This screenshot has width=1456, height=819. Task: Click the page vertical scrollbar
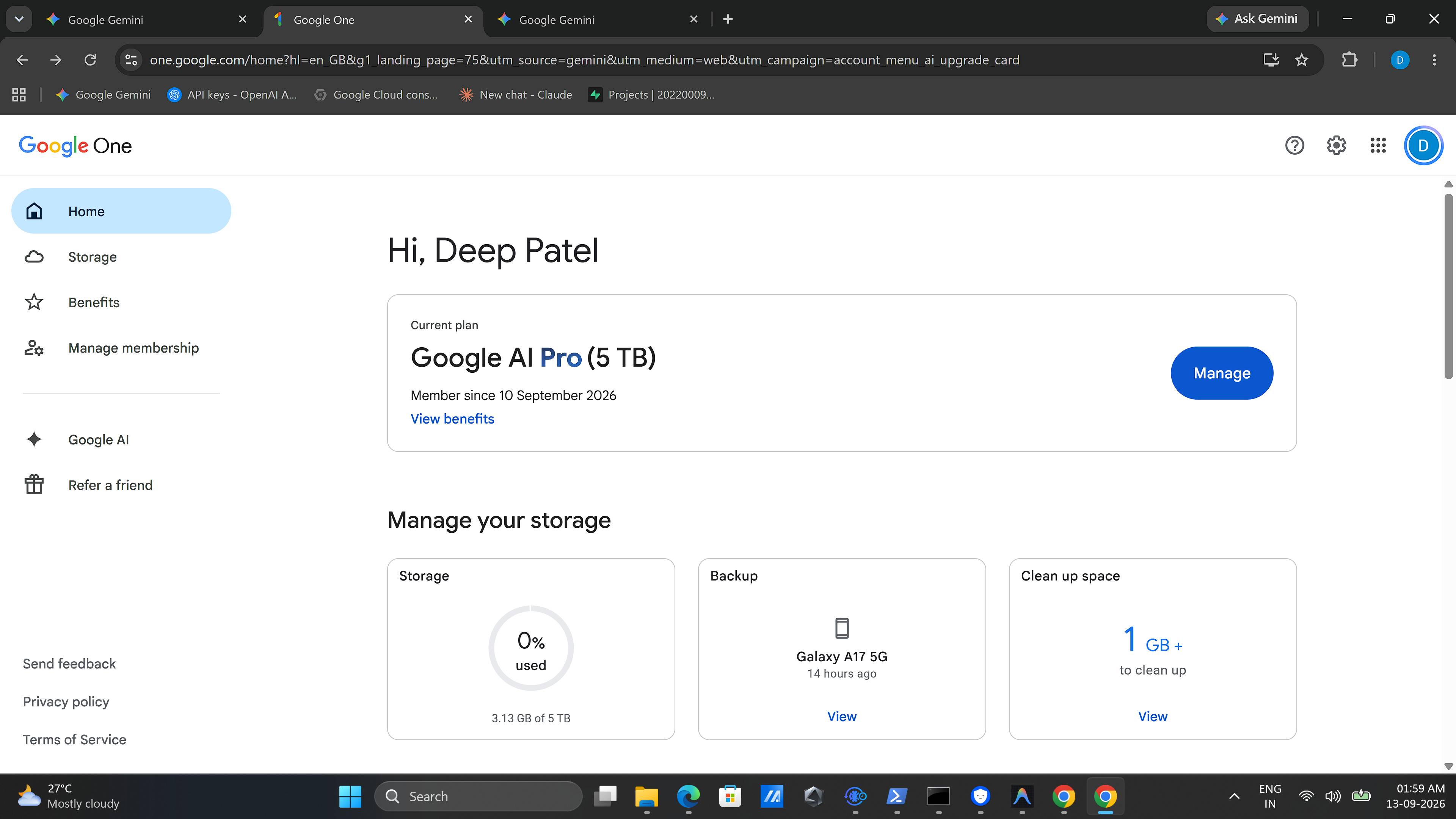[x=1448, y=286]
